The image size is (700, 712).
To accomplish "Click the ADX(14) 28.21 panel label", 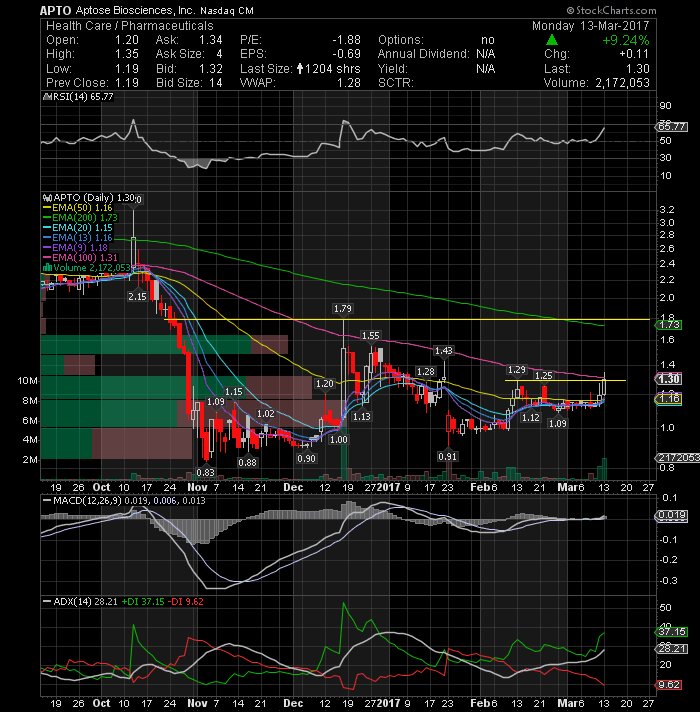I will point(85,602).
